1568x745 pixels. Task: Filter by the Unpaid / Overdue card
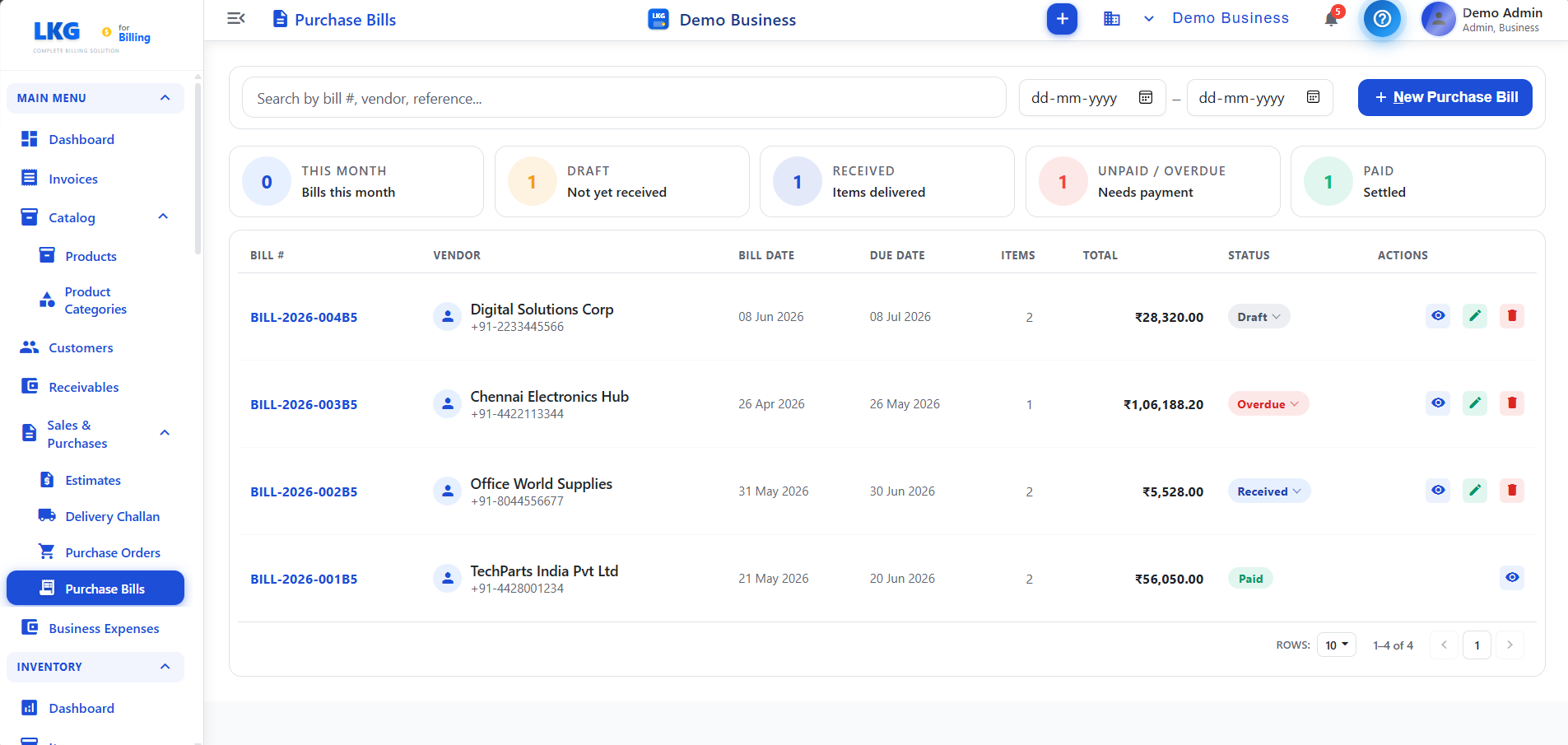(x=1152, y=181)
